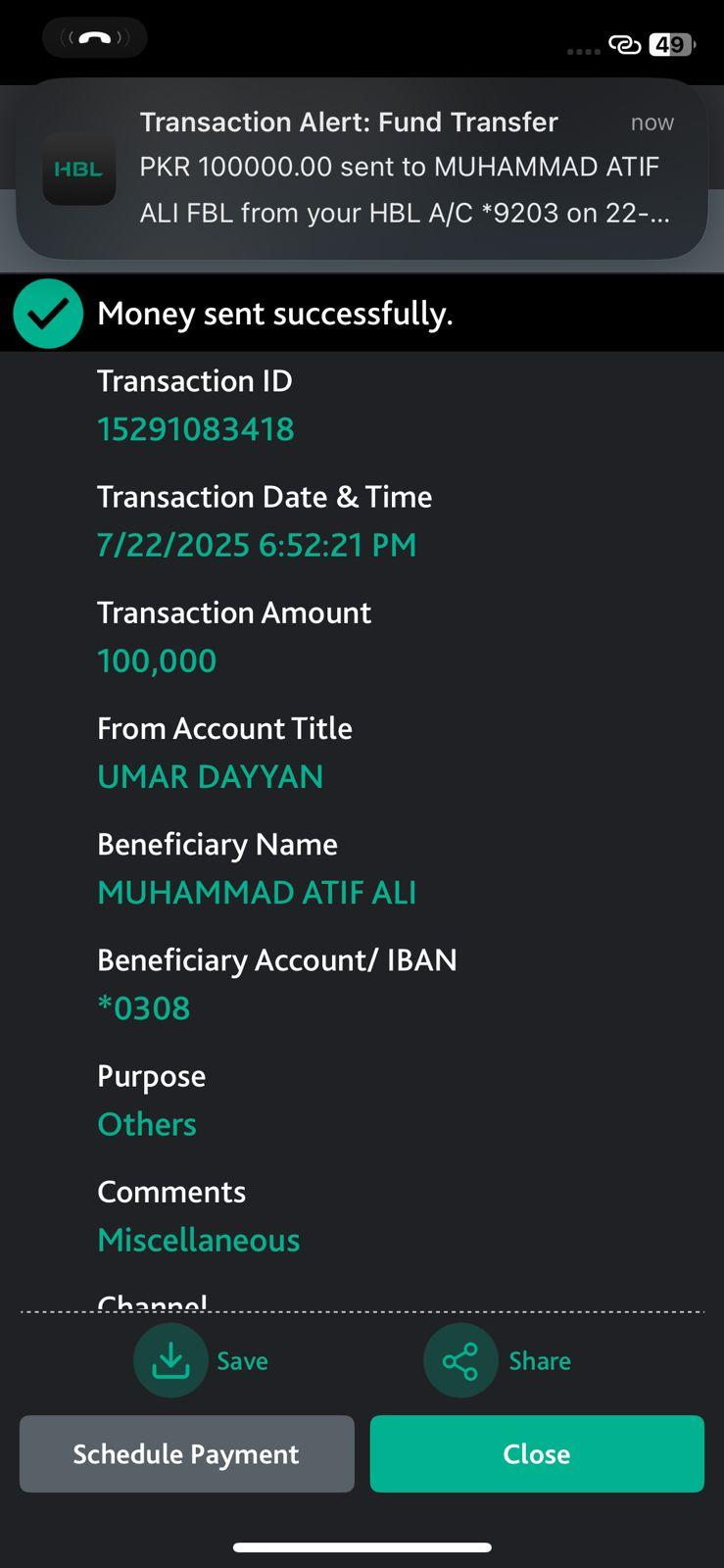Tap the transaction date 7/22/2025 value
Viewport: 724px width, 1568px height.
257,545
